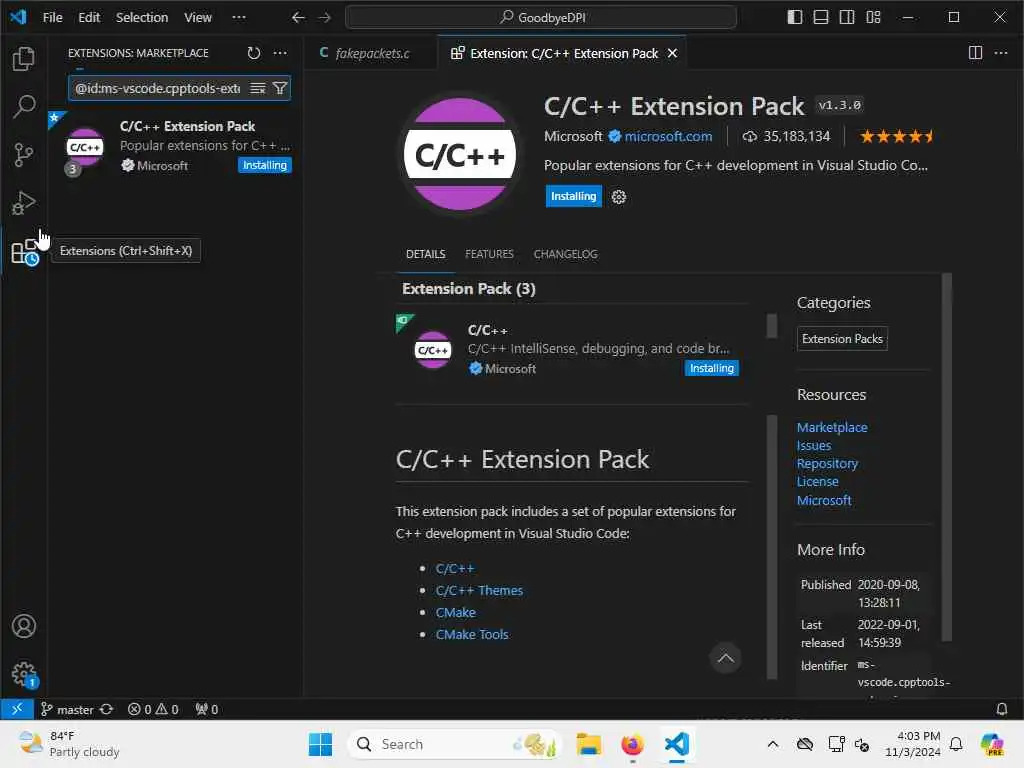
Task: Open the Windows Start menu
Action: click(320, 744)
